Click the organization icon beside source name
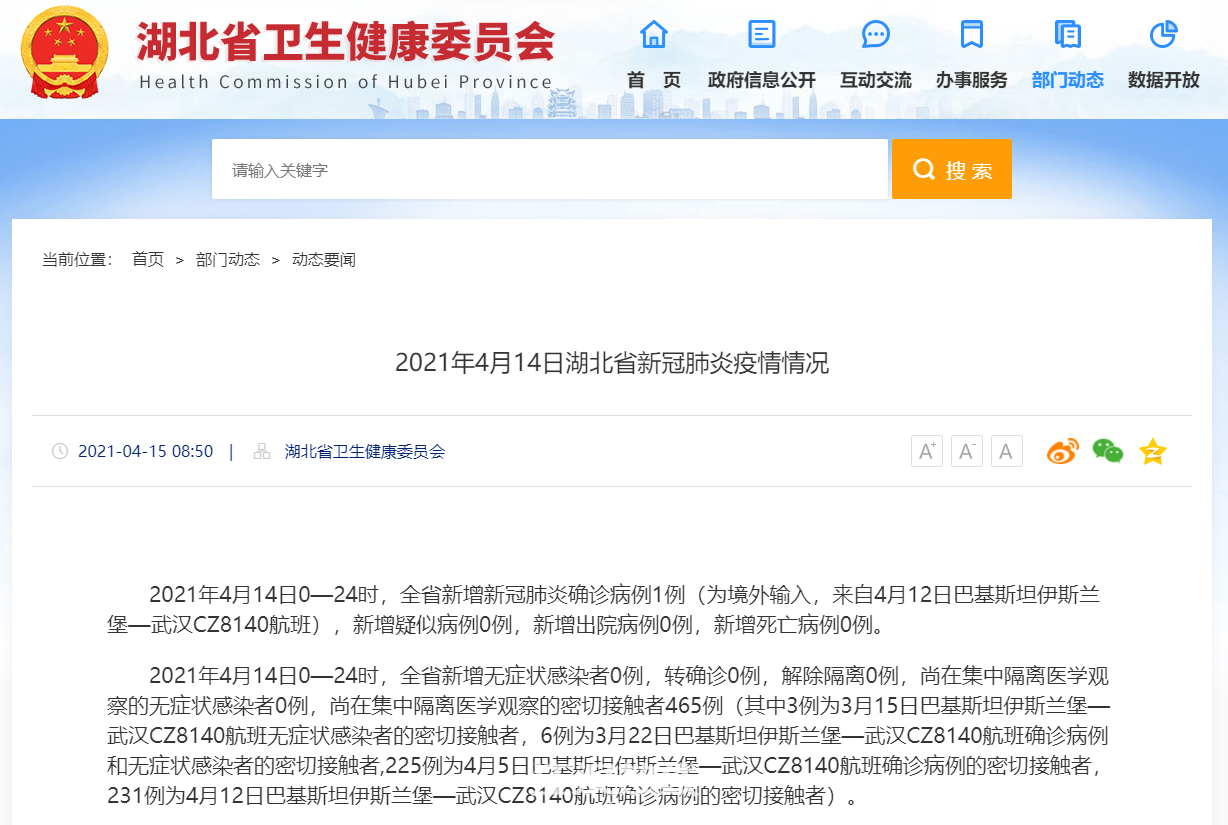 point(262,451)
